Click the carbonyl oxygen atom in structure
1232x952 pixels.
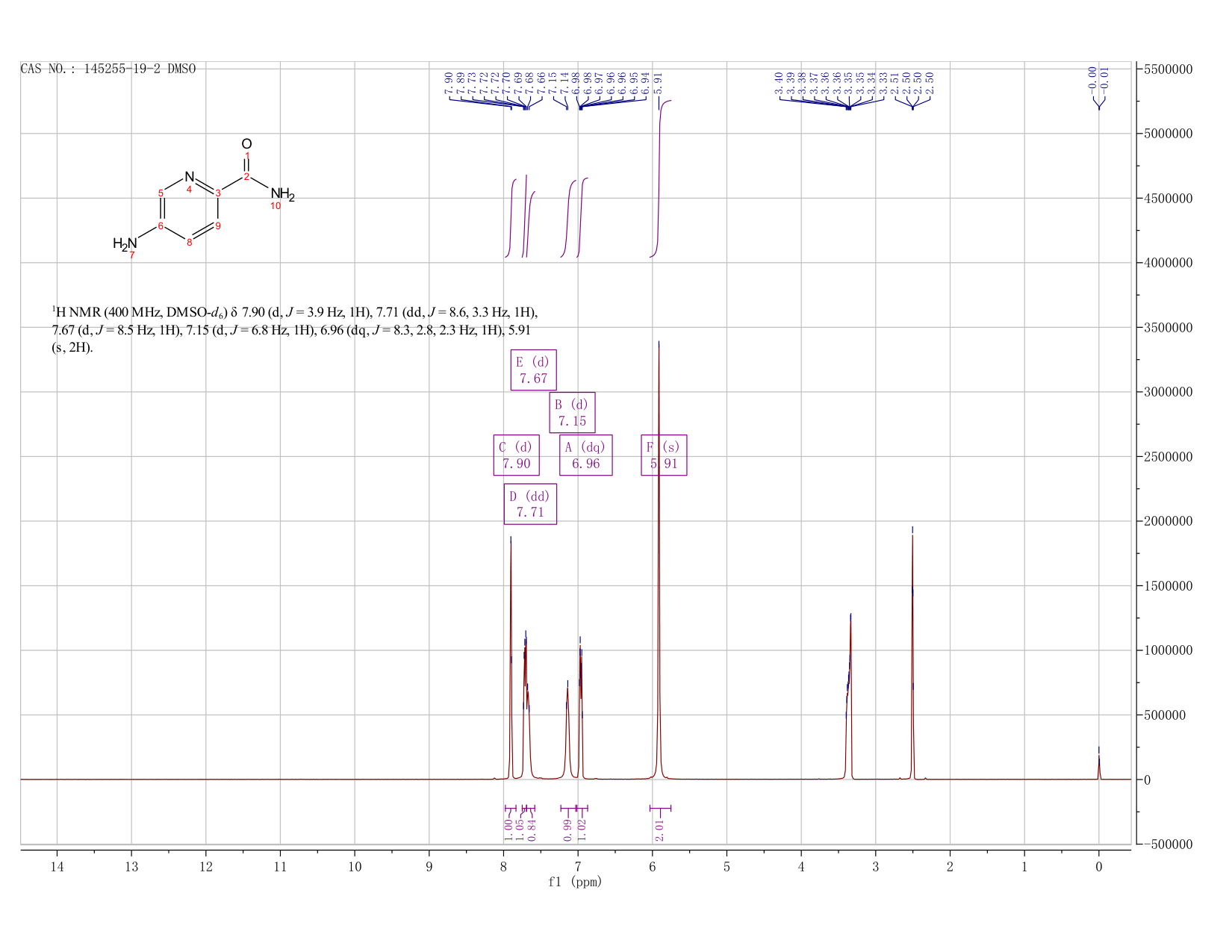[246, 143]
